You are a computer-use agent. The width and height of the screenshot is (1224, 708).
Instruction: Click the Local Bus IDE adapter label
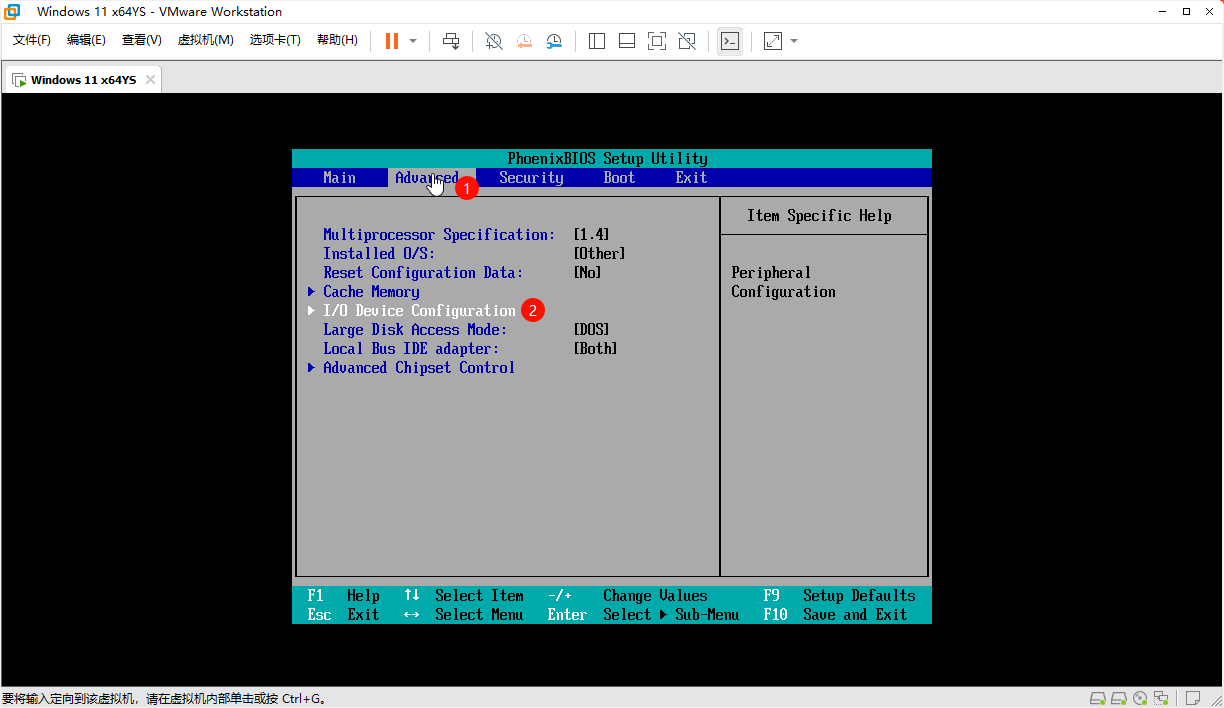411,349
